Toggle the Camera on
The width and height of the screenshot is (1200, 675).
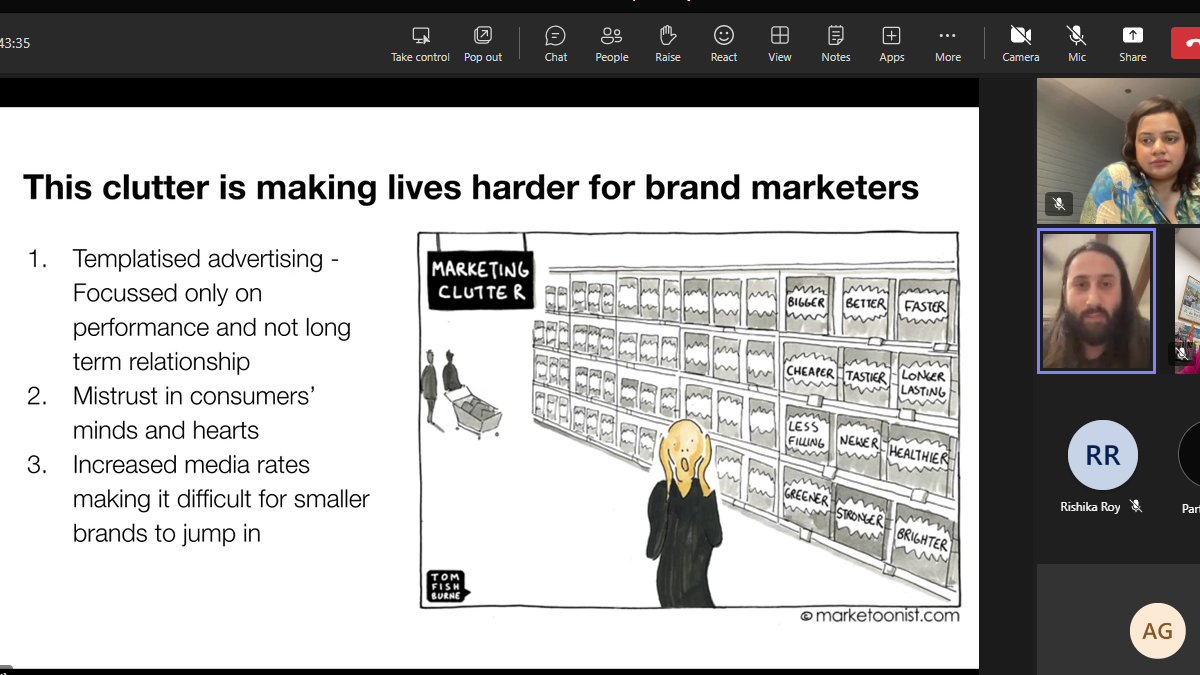coord(1020,44)
